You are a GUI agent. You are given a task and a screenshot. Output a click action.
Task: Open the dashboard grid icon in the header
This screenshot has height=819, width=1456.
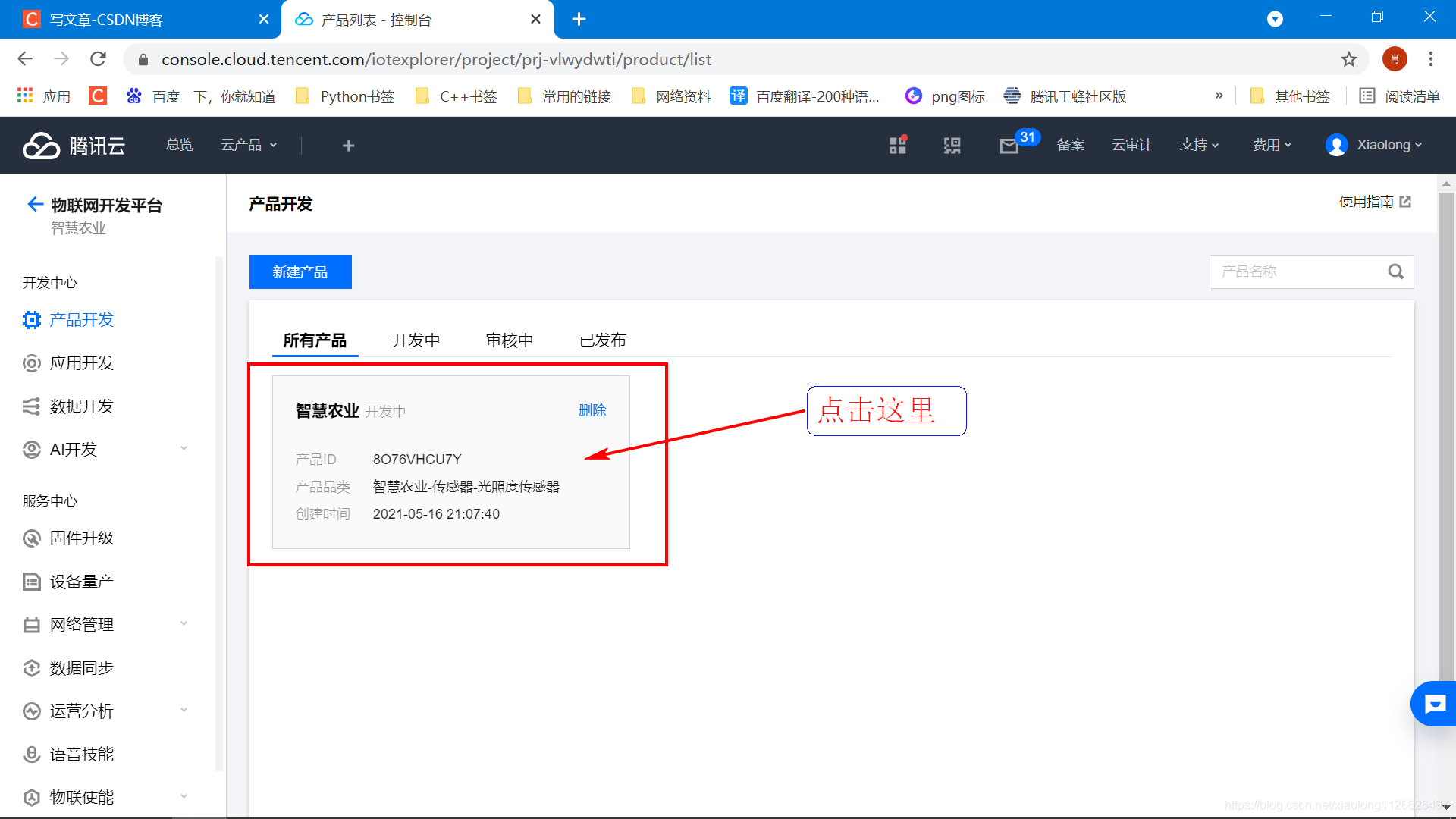898,146
